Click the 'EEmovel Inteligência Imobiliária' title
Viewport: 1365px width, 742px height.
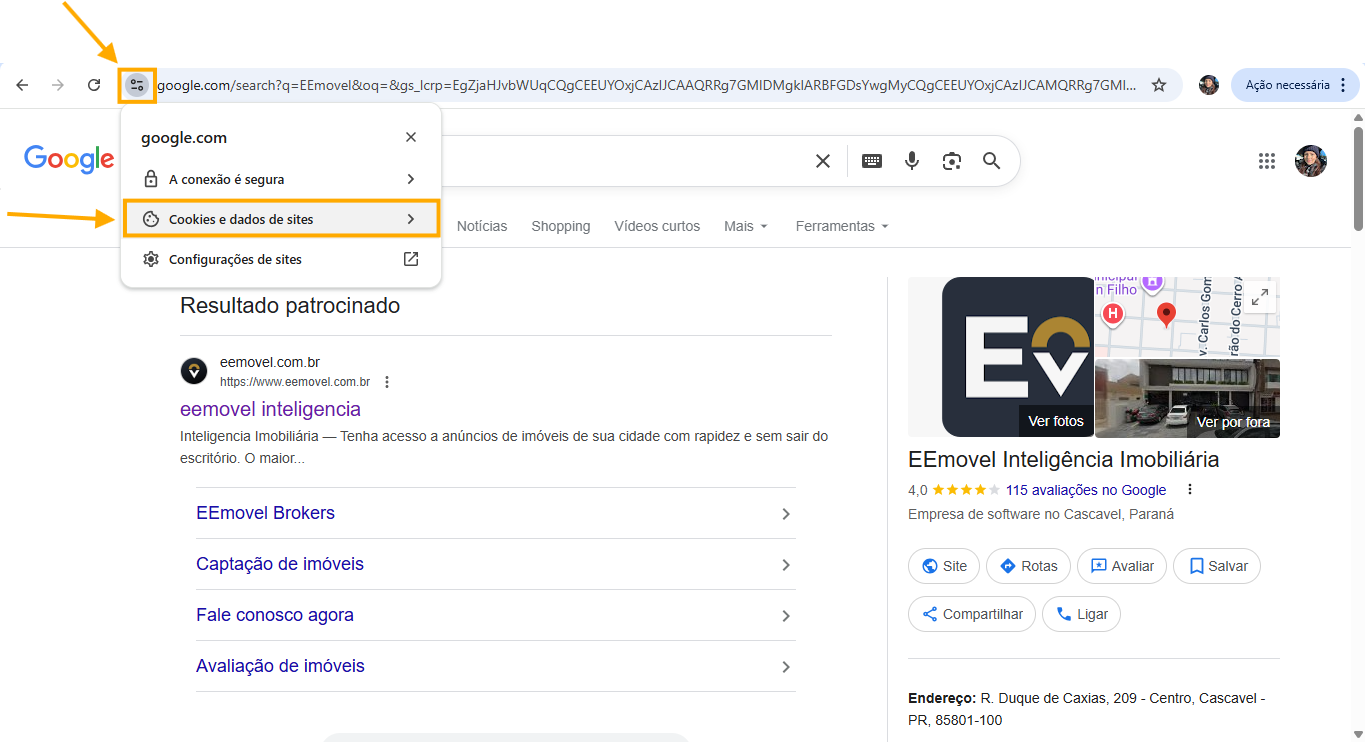click(1064, 460)
